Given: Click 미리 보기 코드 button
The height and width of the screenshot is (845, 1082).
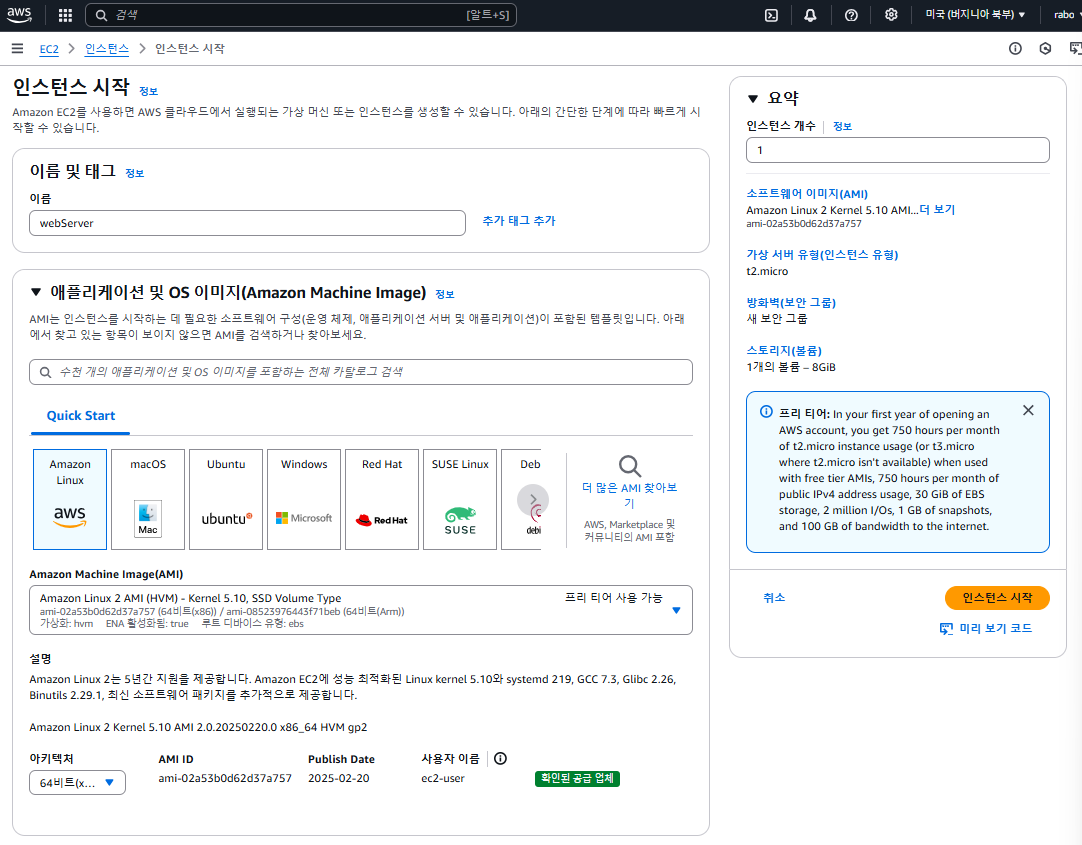Looking at the screenshot, I should pyautogui.click(x=986, y=628).
